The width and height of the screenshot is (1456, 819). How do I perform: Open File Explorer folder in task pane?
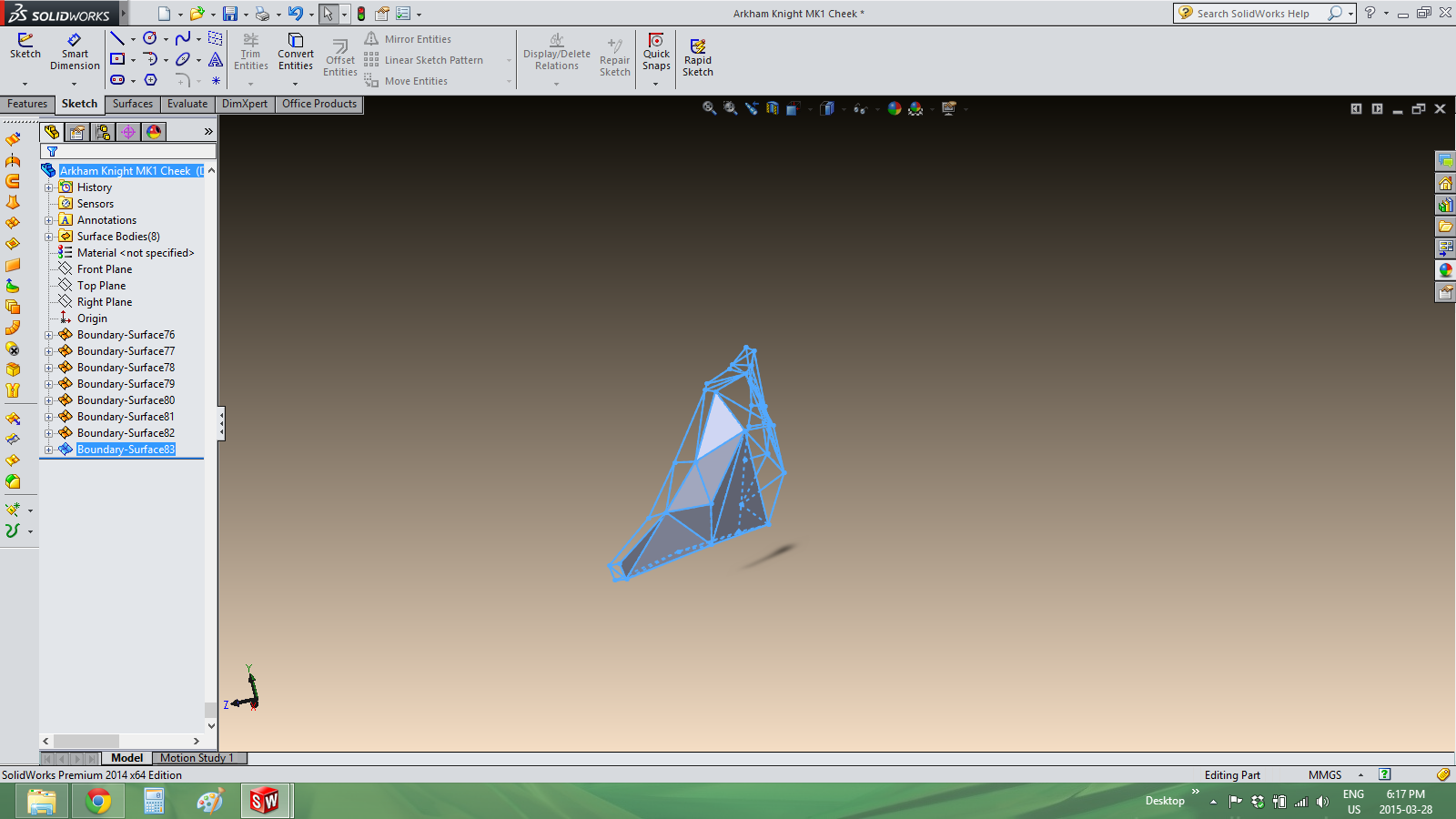(x=1445, y=227)
